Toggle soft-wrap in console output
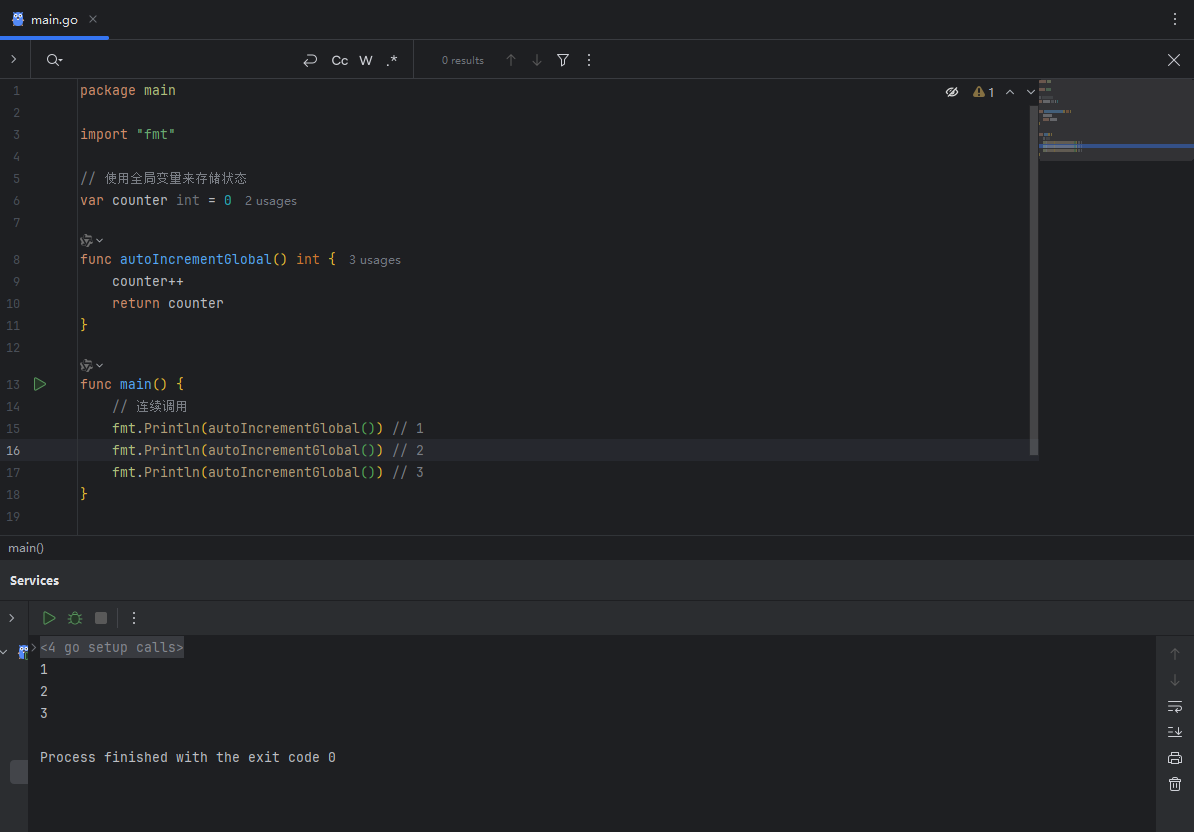The image size is (1194, 832). pos(1175,706)
